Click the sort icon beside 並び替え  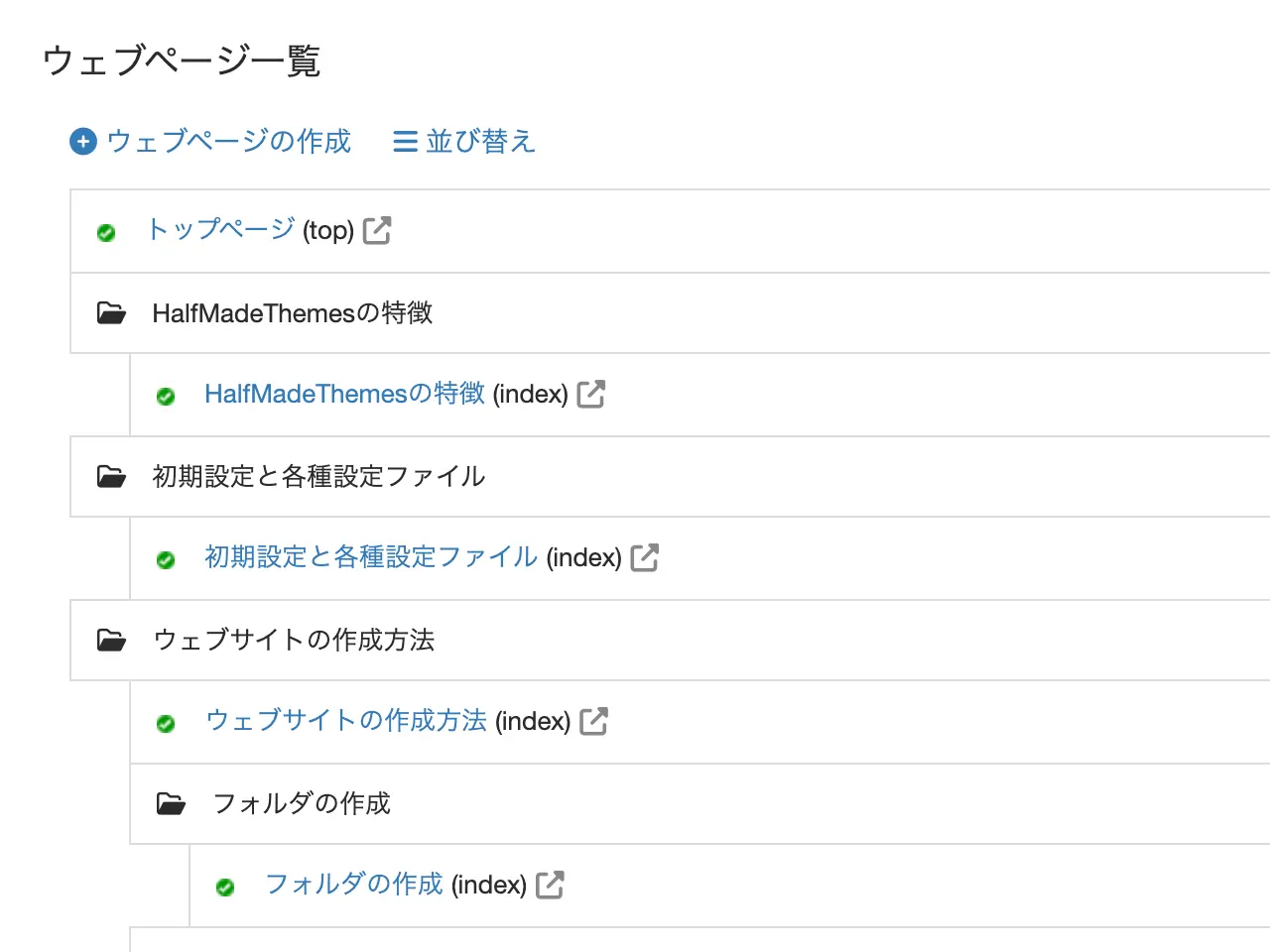[405, 142]
